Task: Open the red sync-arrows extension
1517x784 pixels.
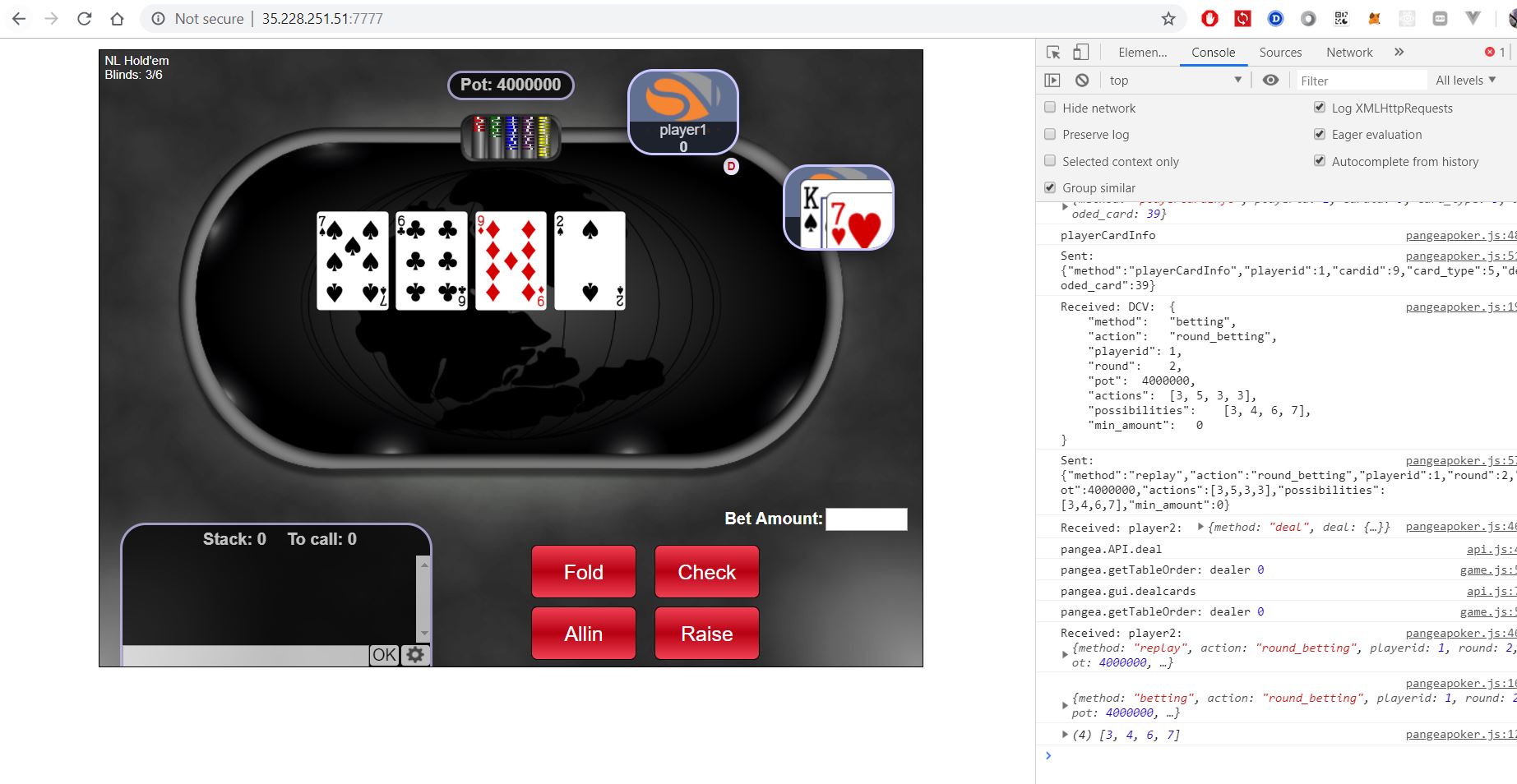Action: [x=1242, y=18]
